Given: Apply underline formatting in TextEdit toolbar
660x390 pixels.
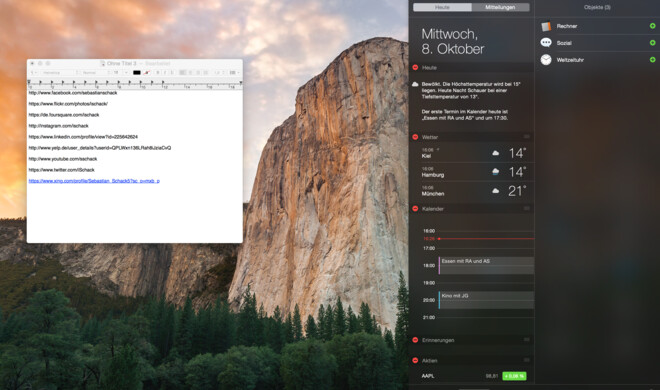Looking at the screenshot, I should tap(172, 72).
